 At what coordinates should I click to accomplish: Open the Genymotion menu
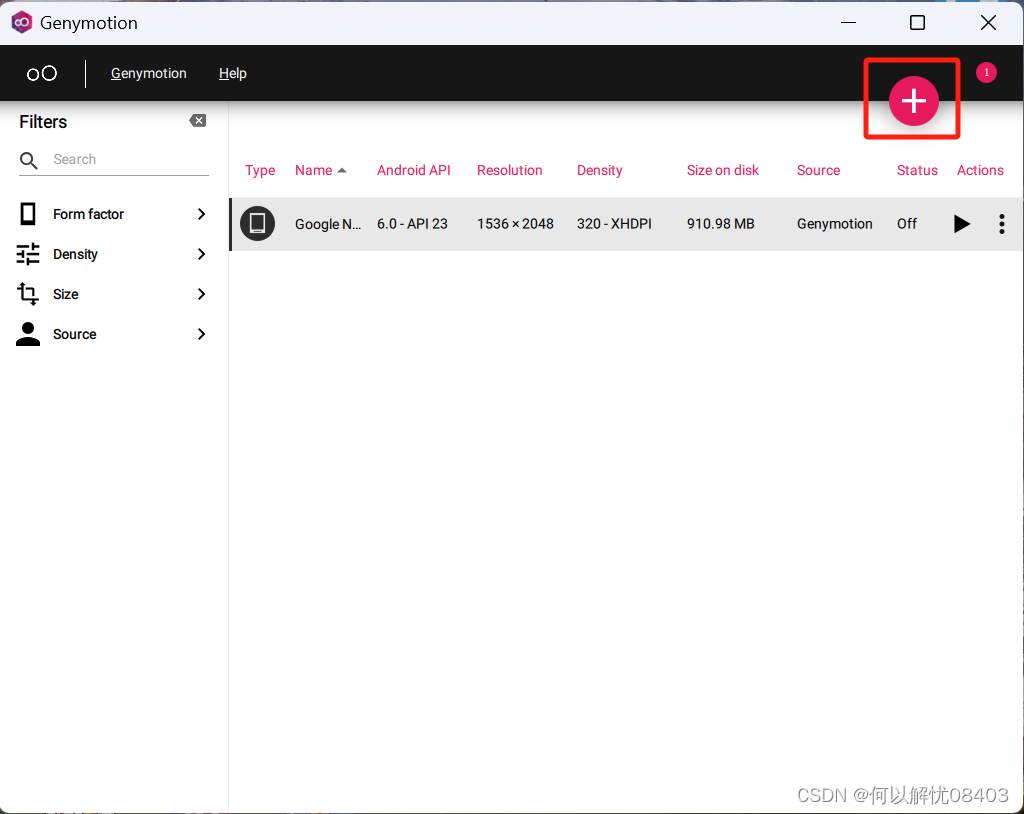148,73
